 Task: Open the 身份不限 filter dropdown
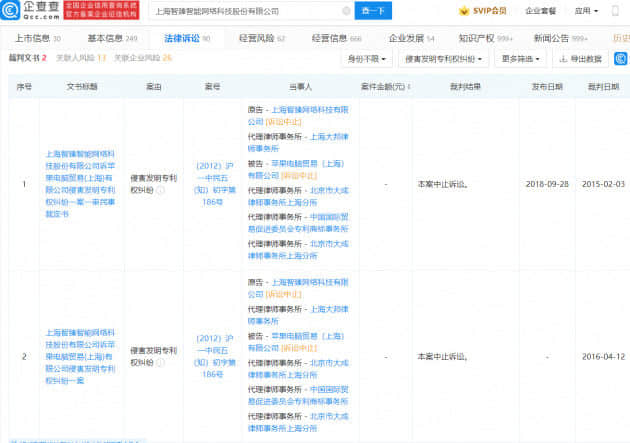[366, 59]
